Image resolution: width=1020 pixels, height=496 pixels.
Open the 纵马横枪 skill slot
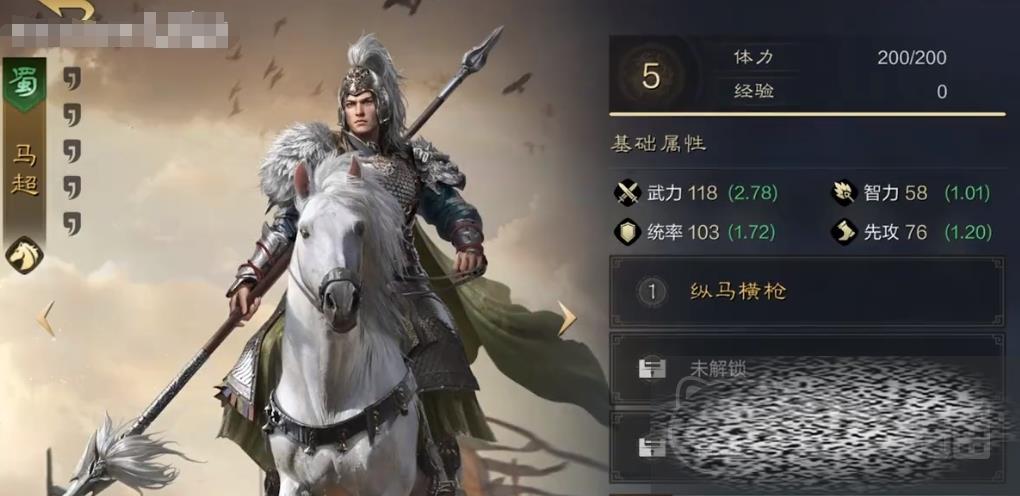tap(806, 292)
